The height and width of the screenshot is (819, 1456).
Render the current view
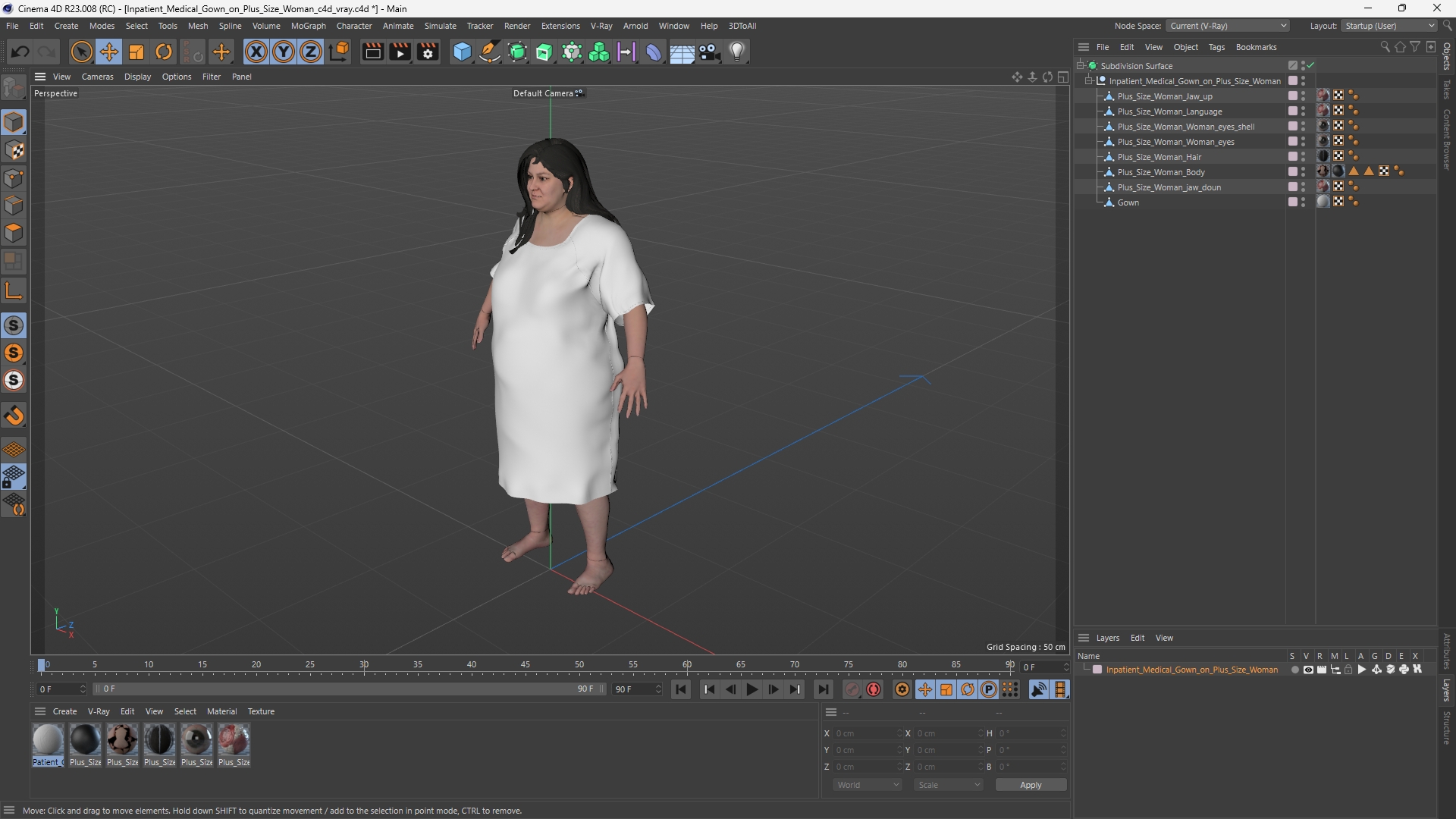click(x=372, y=52)
